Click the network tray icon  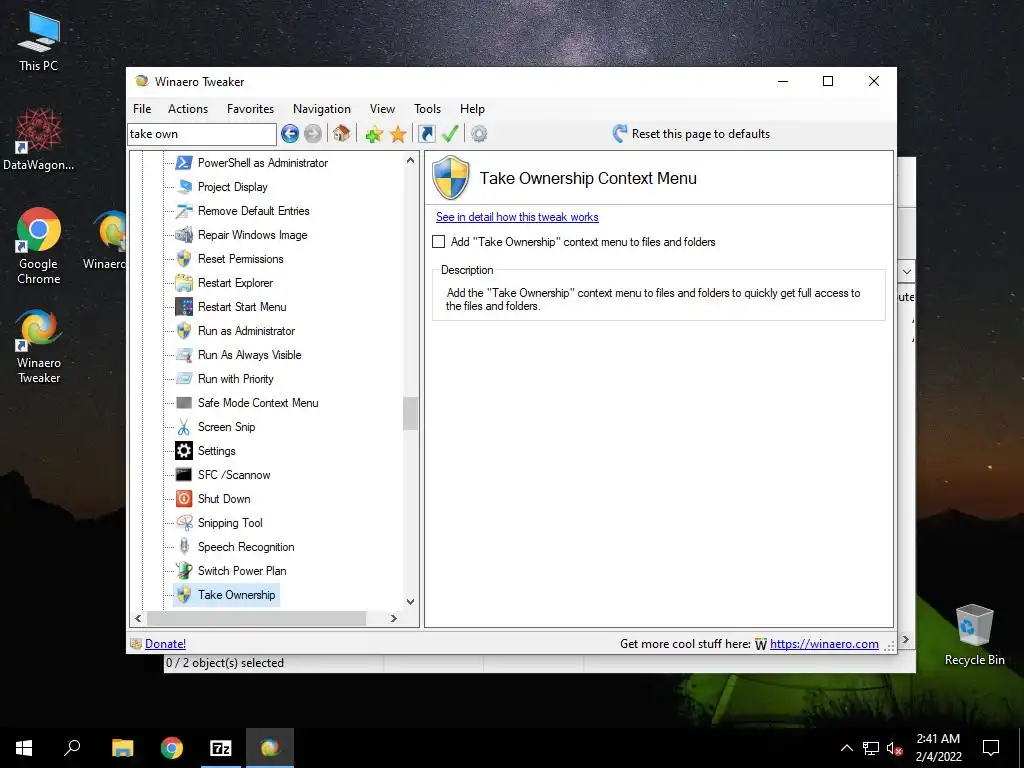[871, 748]
